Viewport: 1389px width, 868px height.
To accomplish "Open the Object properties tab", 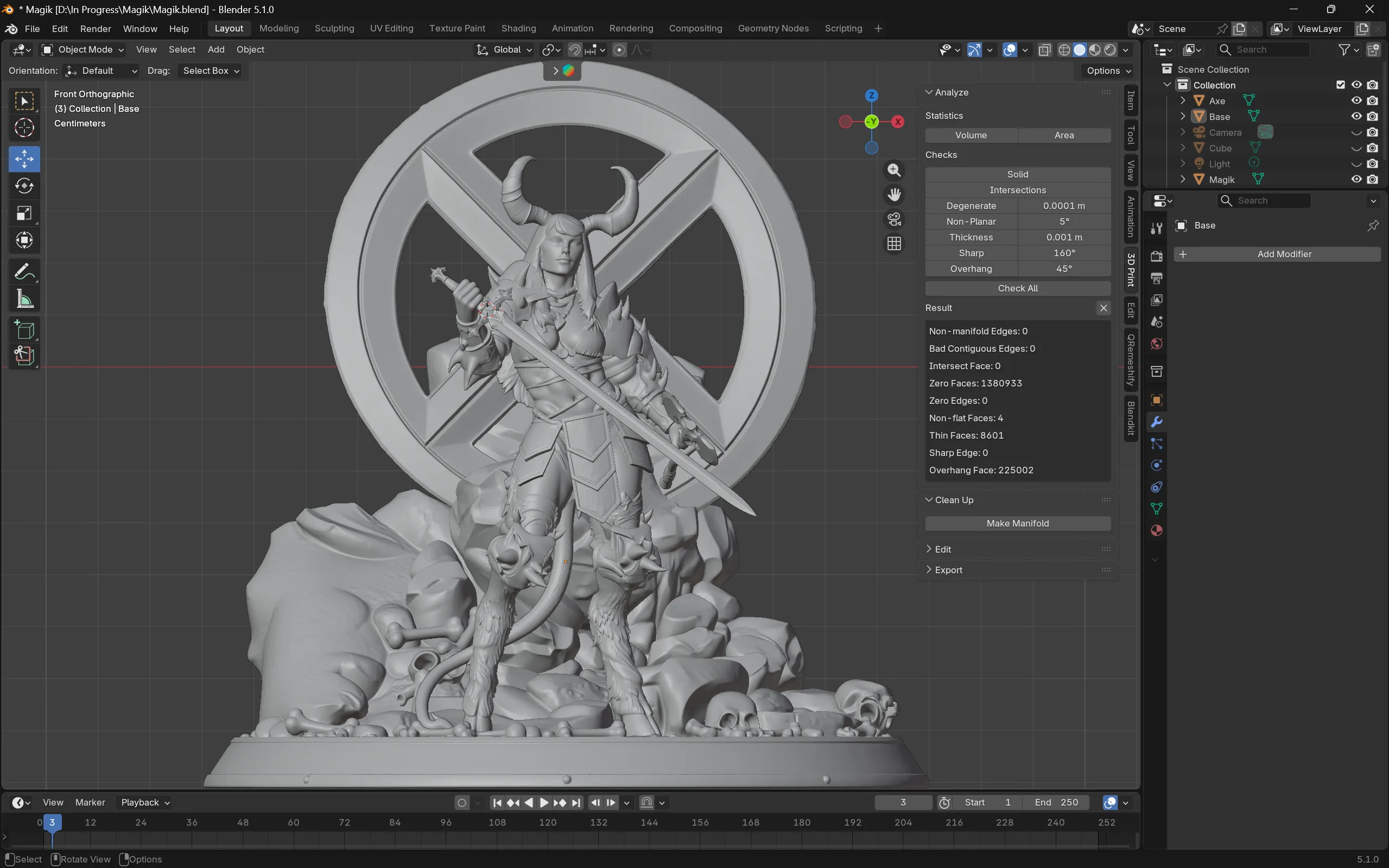I will (x=1156, y=400).
